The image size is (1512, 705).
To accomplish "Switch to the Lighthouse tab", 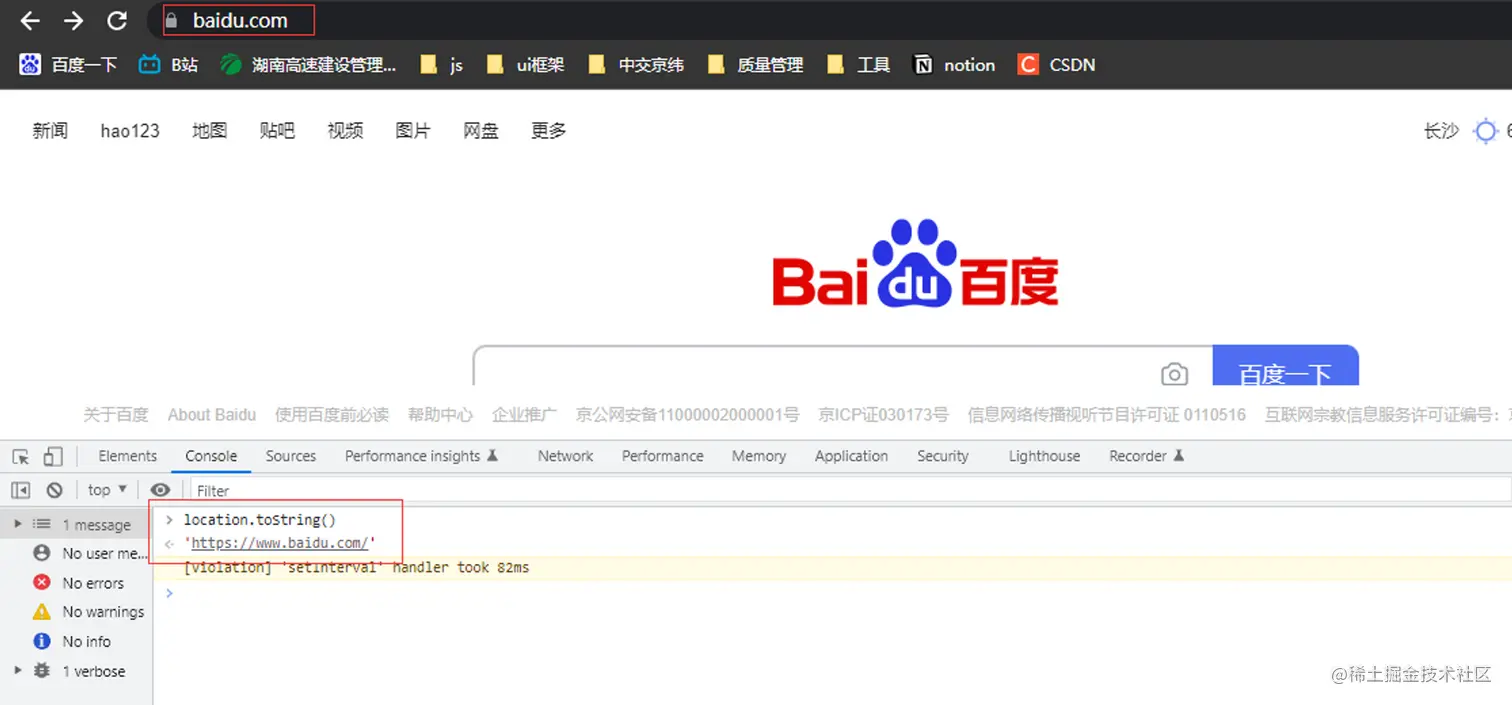I will 1044,456.
